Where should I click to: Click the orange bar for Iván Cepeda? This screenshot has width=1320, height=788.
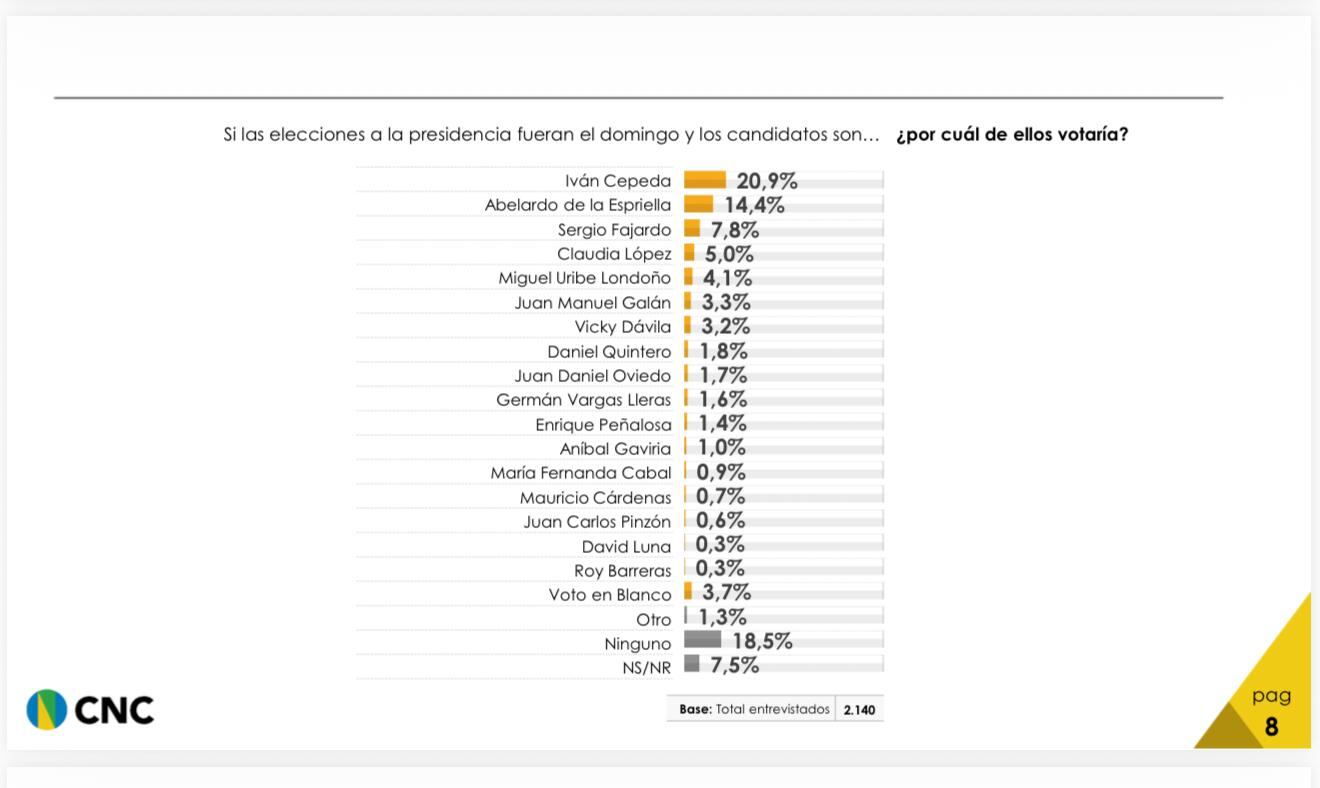[705, 180]
